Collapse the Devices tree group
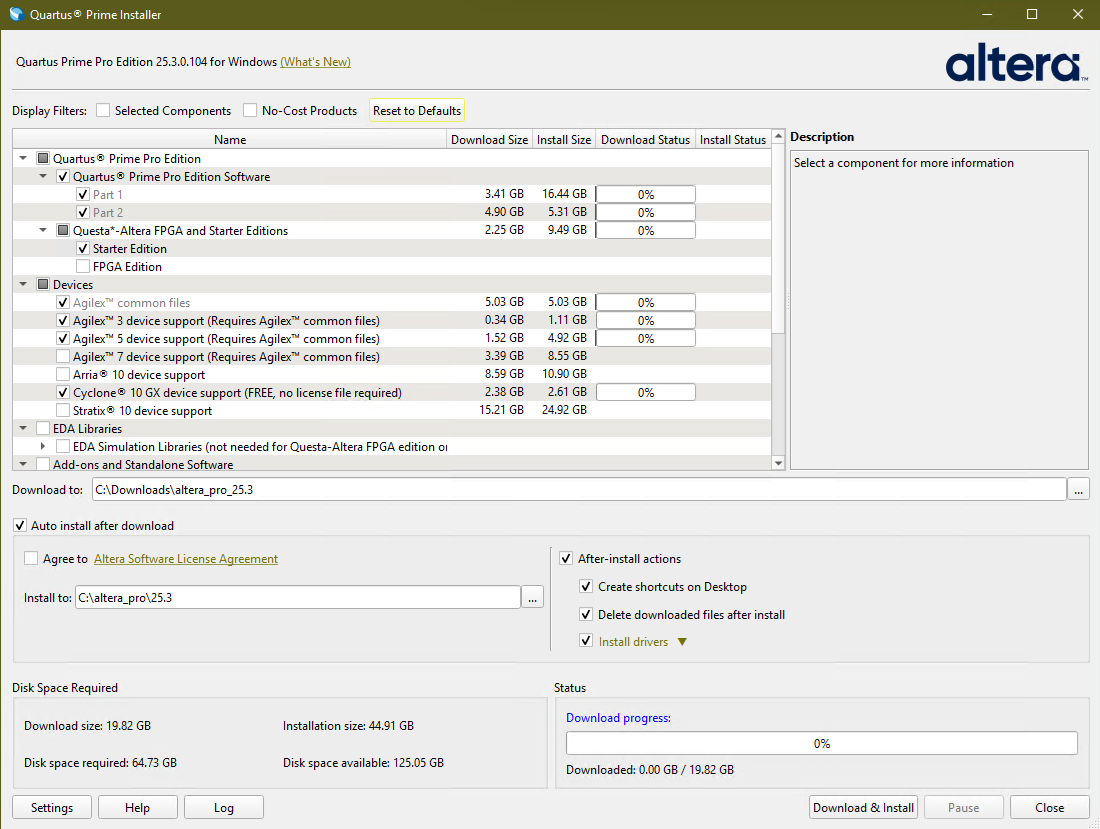This screenshot has width=1100, height=829. 23,285
